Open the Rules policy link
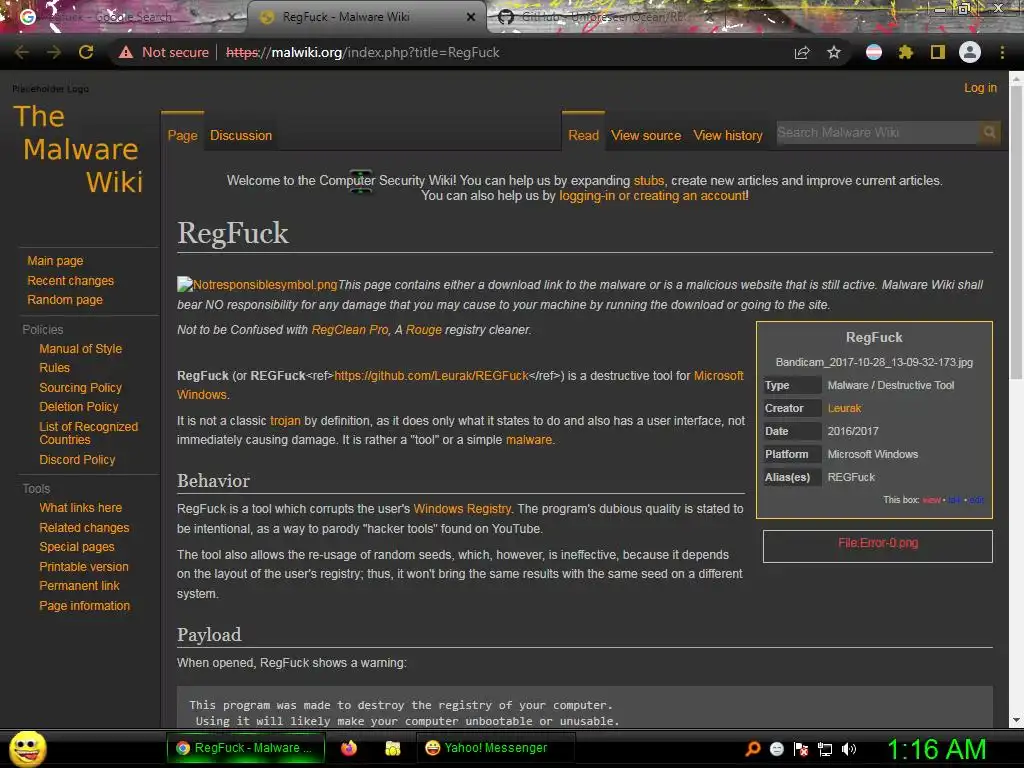1024x768 pixels. tap(54, 368)
